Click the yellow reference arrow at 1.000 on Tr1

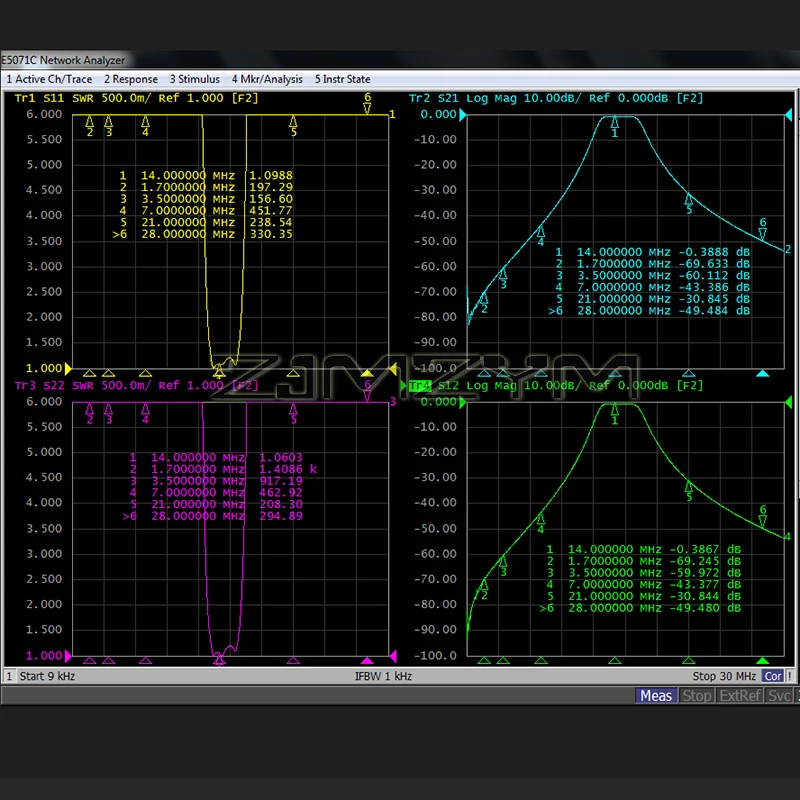coord(68,368)
